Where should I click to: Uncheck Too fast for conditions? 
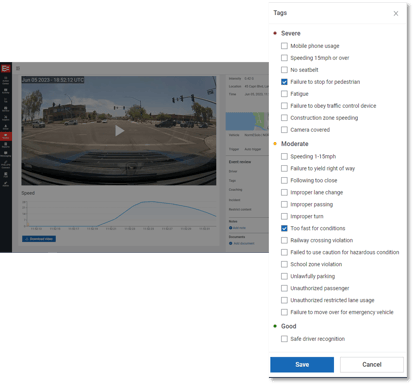(x=284, y=229)
